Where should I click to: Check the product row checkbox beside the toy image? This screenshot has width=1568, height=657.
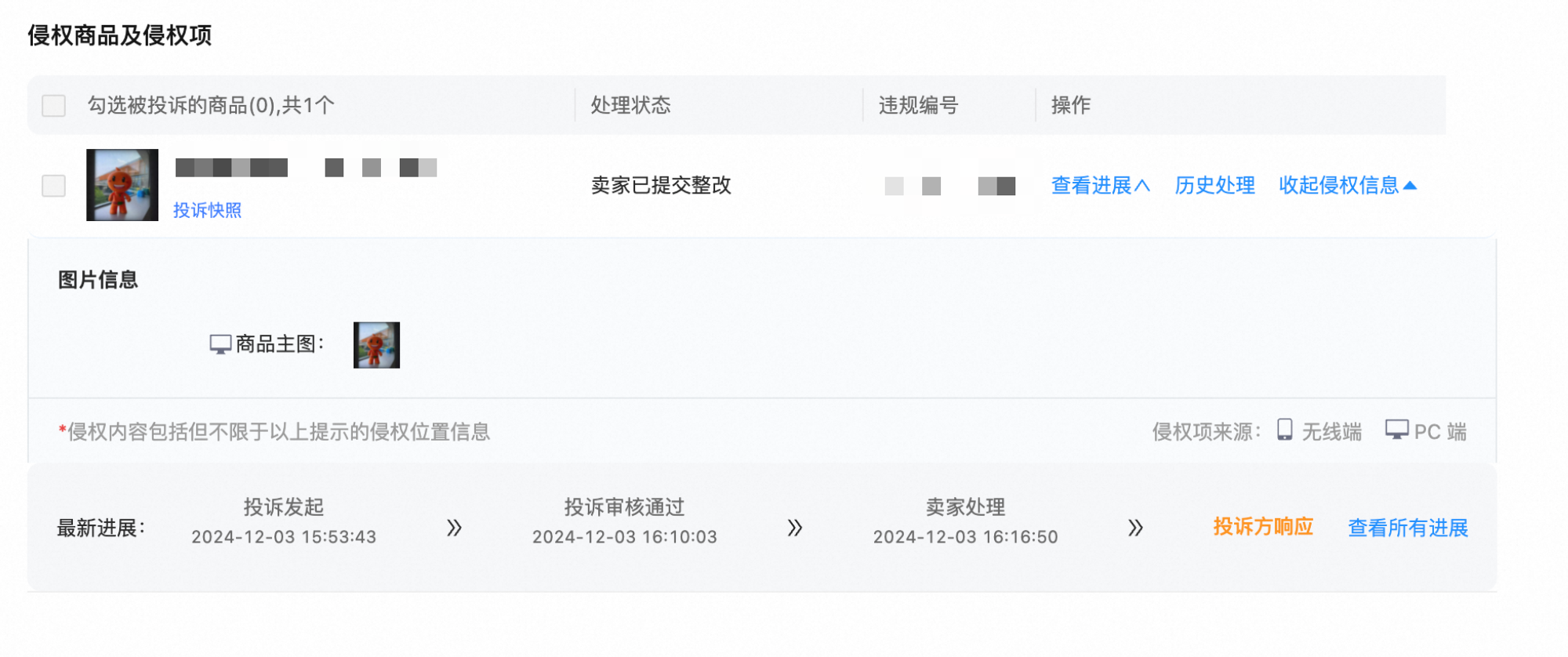point(53,185)
